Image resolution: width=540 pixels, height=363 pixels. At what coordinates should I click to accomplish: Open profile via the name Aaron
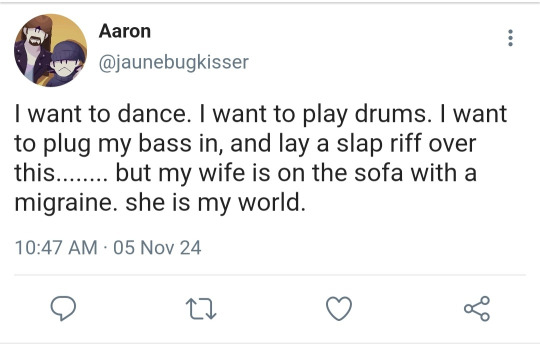pyautogui.click(x=125, y=31)
